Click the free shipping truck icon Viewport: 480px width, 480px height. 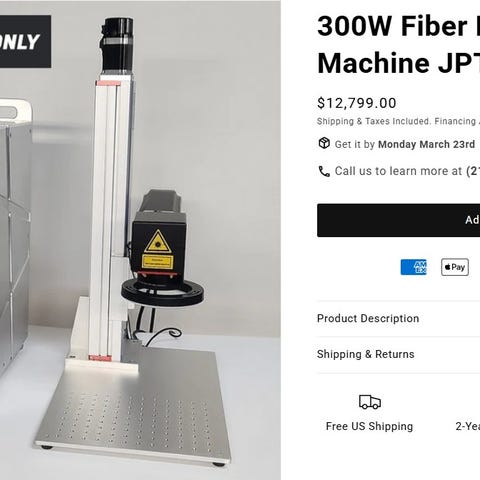coord(370,402)
